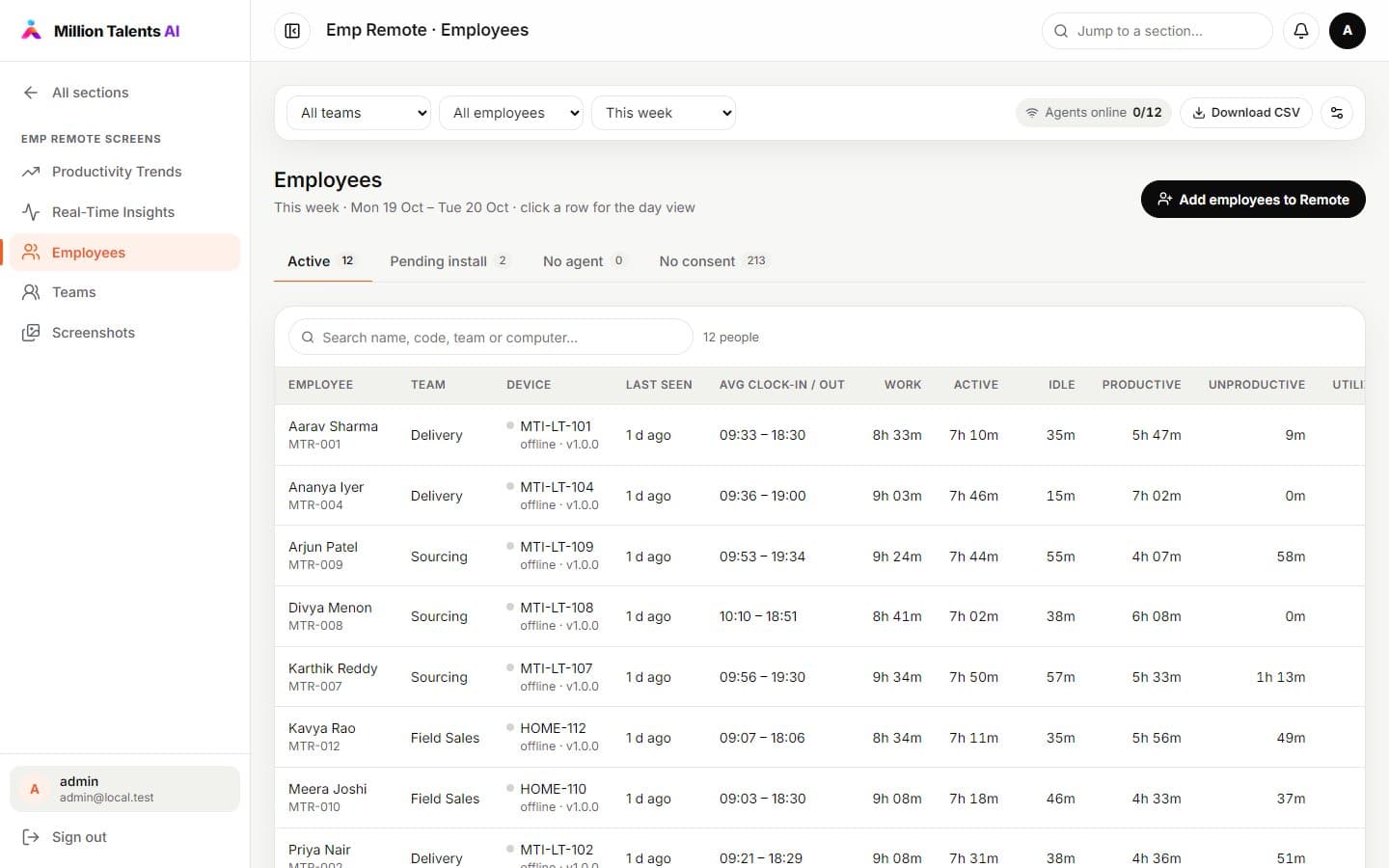The height and width of the screenshot is (868, 1389).
Task: Click the back arrow beside All sections
Action: click(x=31, y=93)
